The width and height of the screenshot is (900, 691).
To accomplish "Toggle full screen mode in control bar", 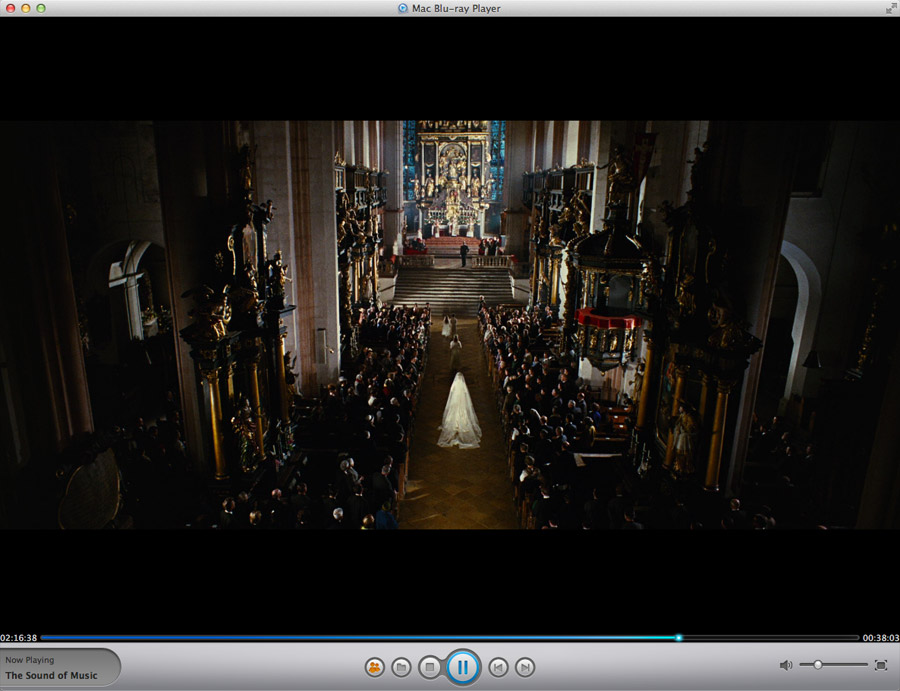I will click(x=881, y=665).
